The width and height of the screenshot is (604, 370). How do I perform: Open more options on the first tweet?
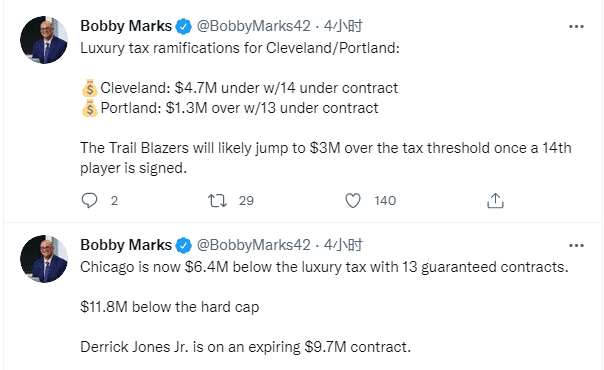click(x=576, y=27)
